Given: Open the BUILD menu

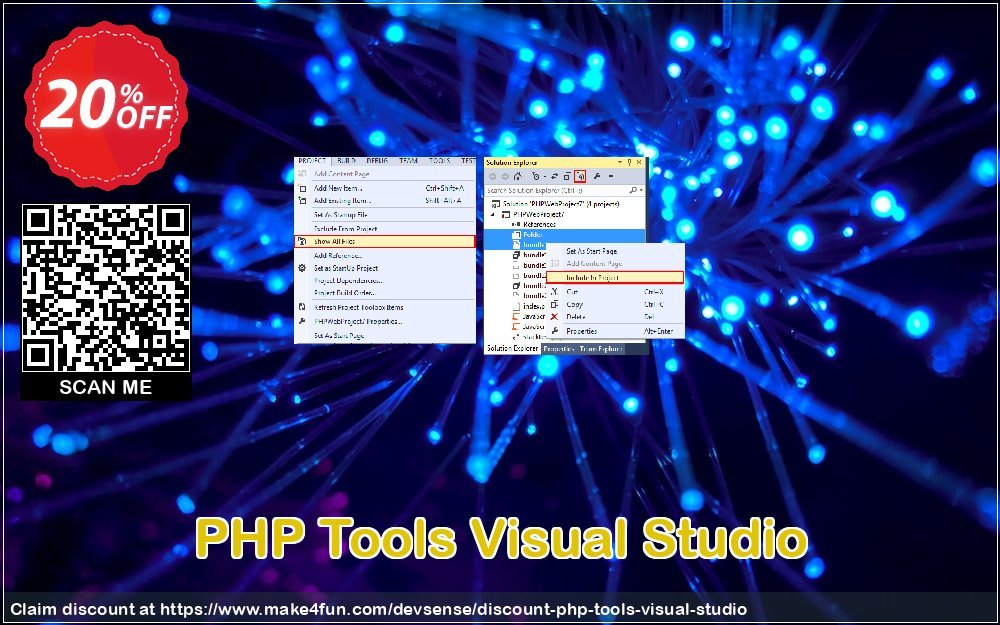Looking at the screenshot, I should tap(346, 161).
